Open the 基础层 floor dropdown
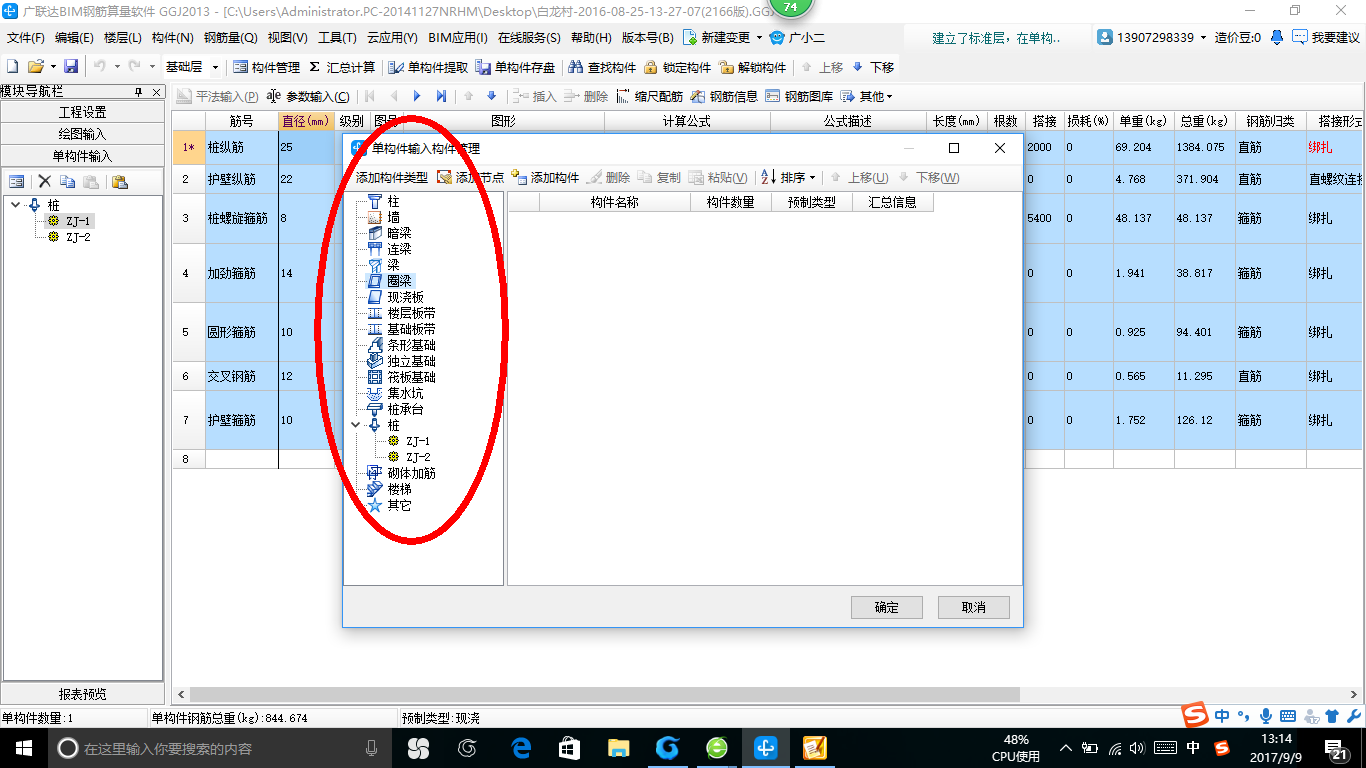The width and height of the screenshot is (1366, 768). [215, 67]
